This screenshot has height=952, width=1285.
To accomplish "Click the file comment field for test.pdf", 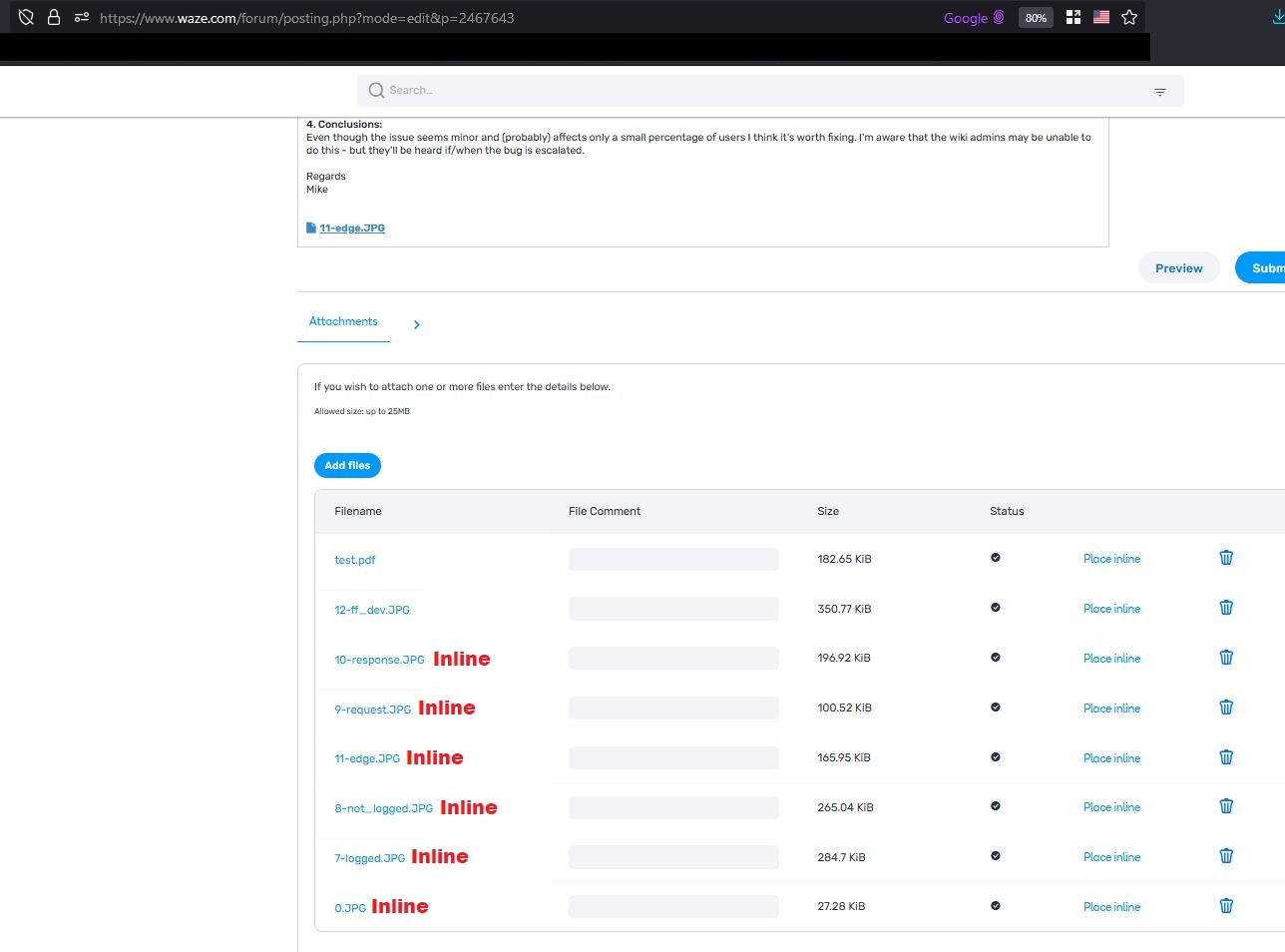I will [x=673, y=559].
